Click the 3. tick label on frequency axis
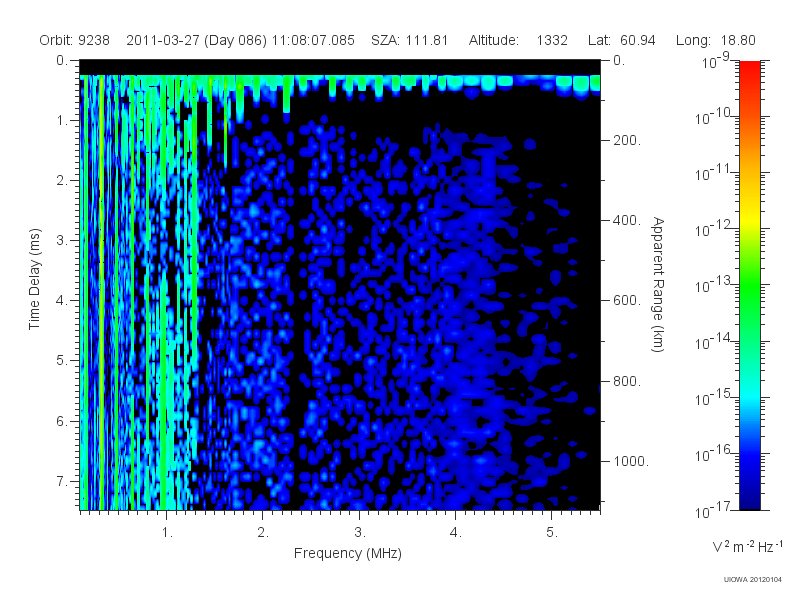This screenshot has width=800, height=600. click(x=360, y=533)
